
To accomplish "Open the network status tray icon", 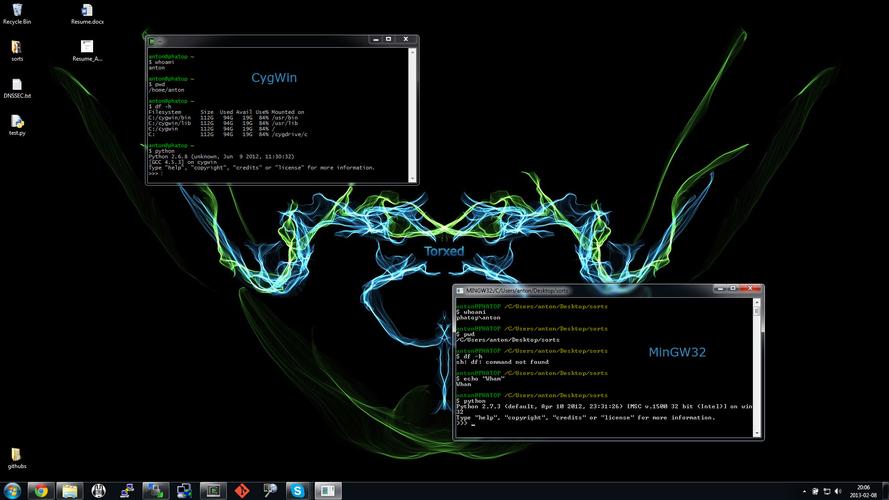I will [x=827, y=491].
